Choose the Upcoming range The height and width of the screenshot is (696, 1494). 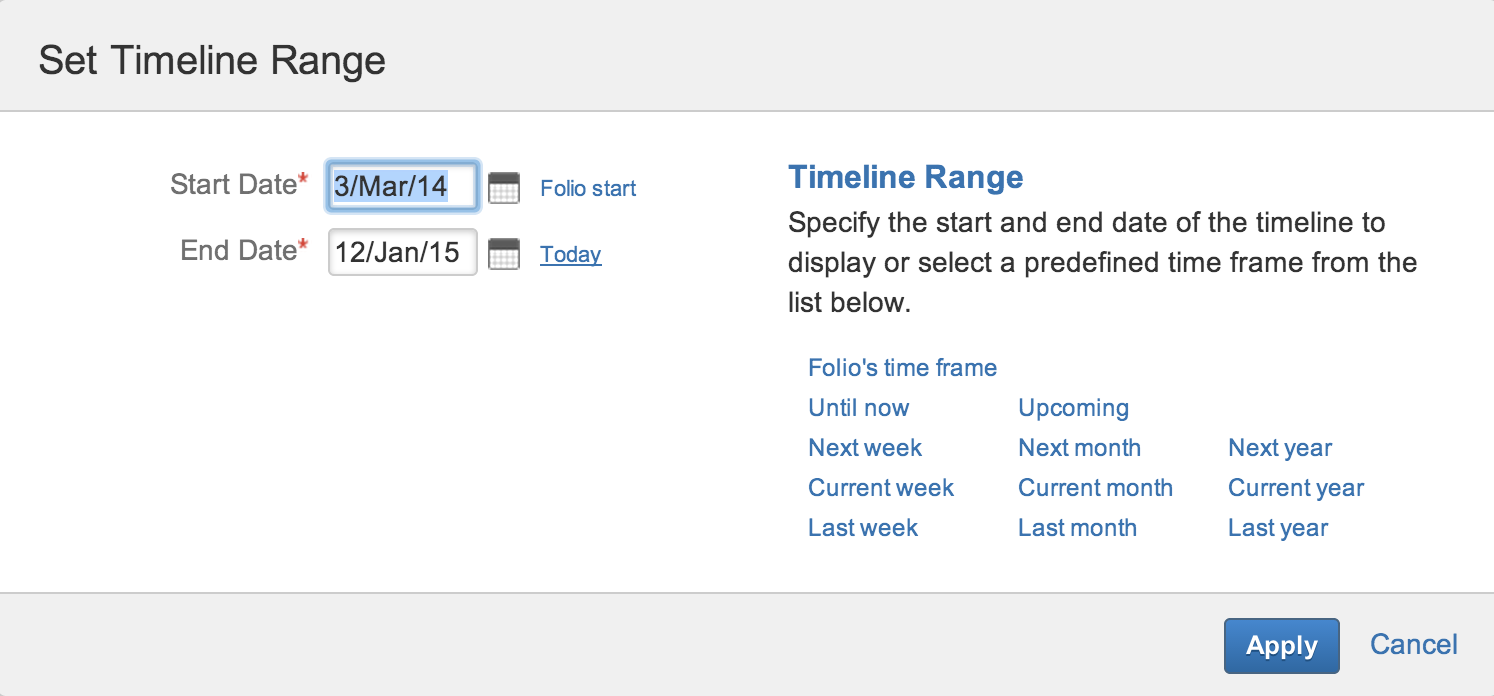[1073, 408]
